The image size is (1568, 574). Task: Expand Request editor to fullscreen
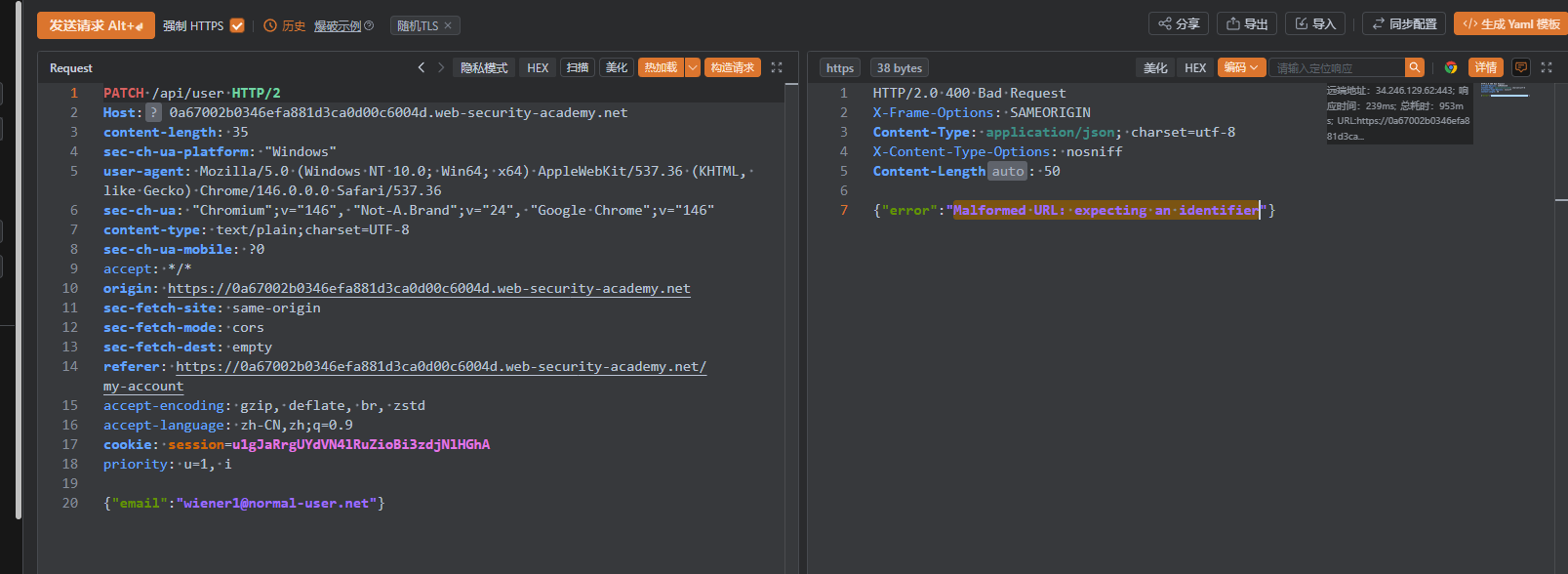tap(777, 67)
